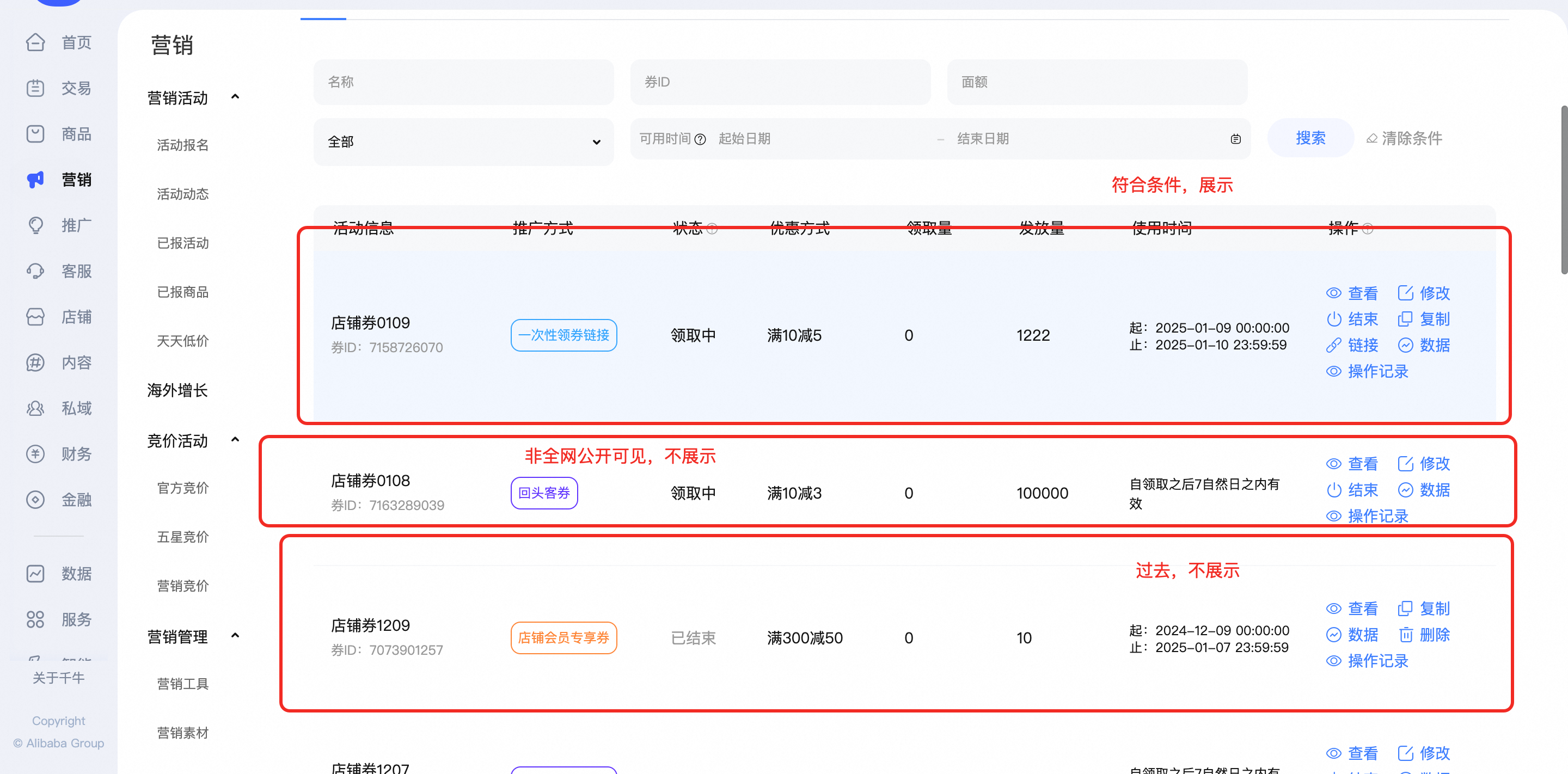Open 操作记录 for 店铺券0108
Image resolution: width=1568 pixels, height=774 pixels.
(x=1367, y=517)
